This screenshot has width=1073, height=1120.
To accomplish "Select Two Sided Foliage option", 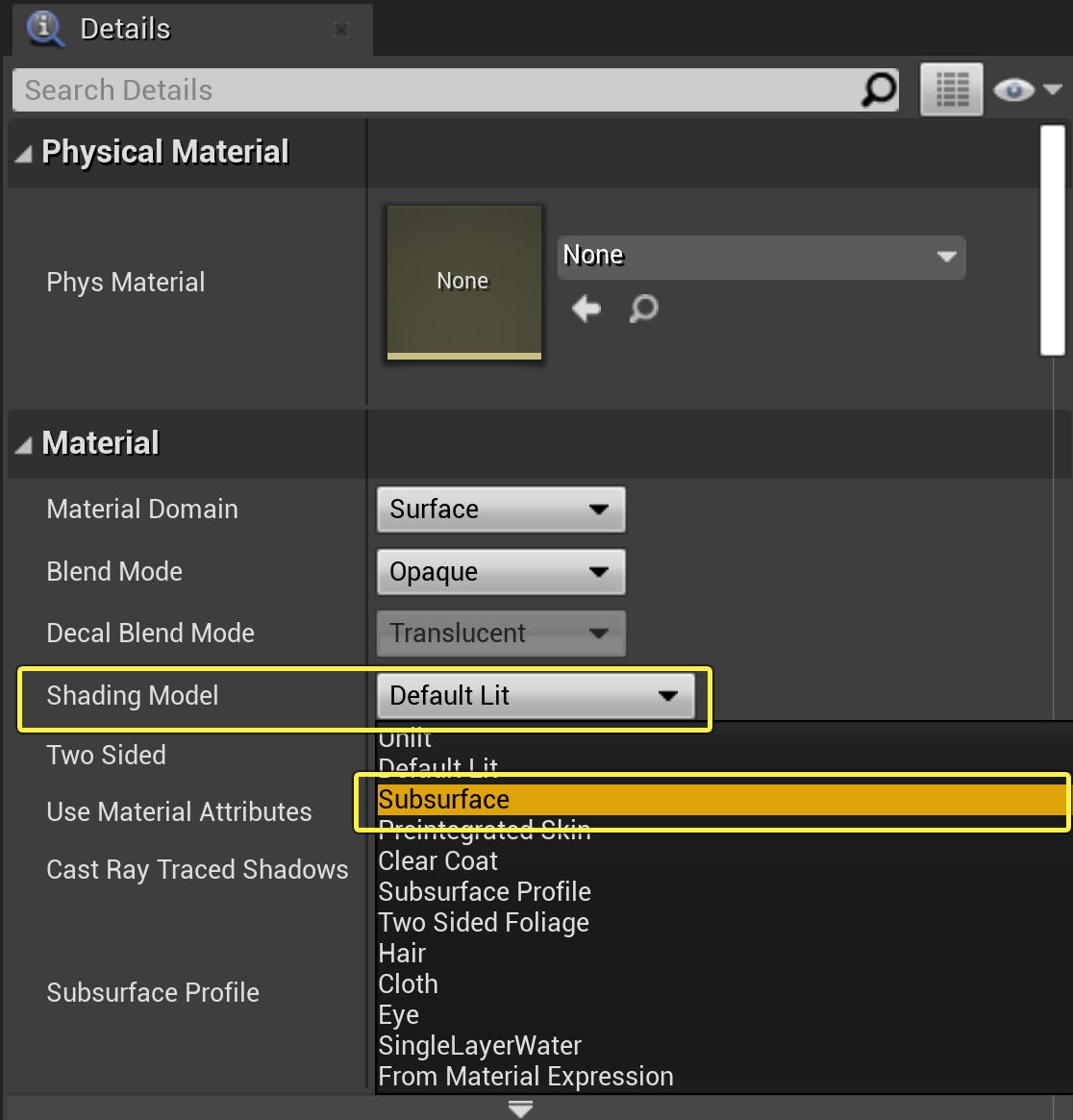I will click(484, 923).
